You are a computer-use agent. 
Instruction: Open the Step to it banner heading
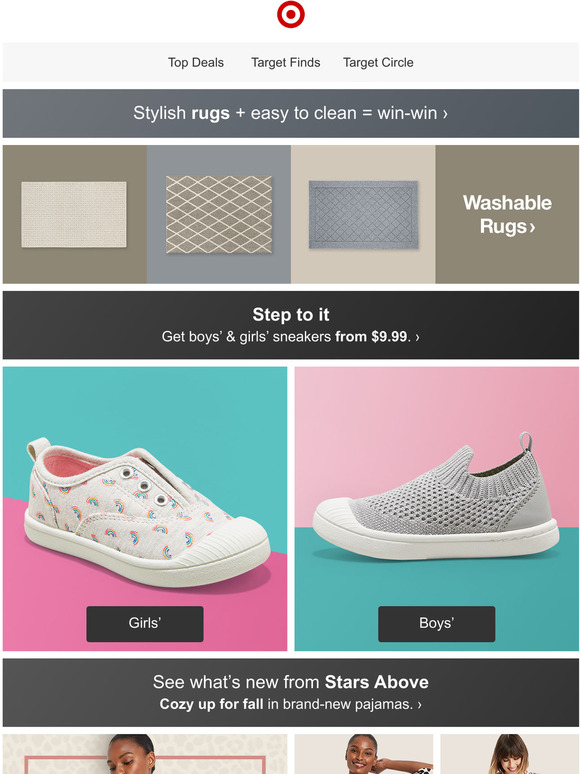pos(290,314)
